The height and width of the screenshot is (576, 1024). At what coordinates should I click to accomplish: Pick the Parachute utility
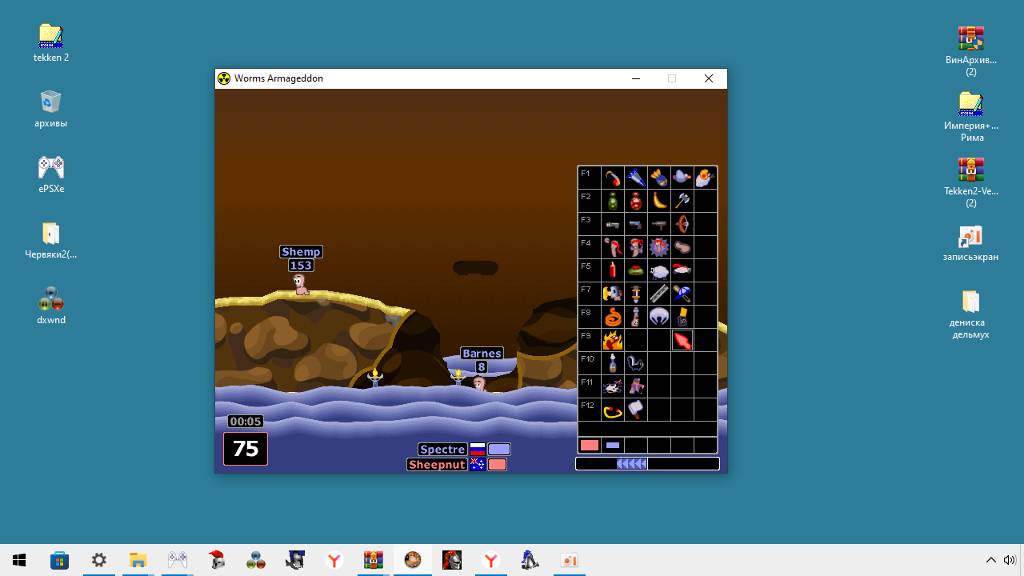tap(659, 317)
